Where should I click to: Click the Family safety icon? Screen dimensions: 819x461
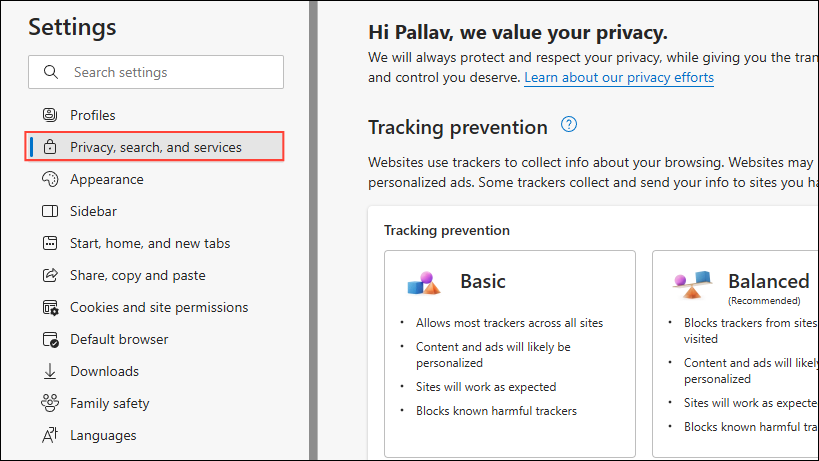click(x=50, y=403)
